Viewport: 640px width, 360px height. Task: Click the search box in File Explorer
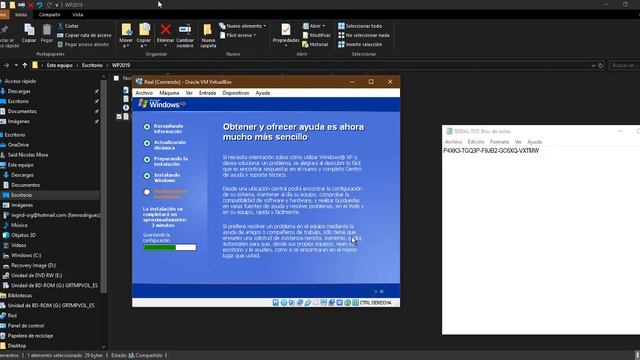pos(624,65)
